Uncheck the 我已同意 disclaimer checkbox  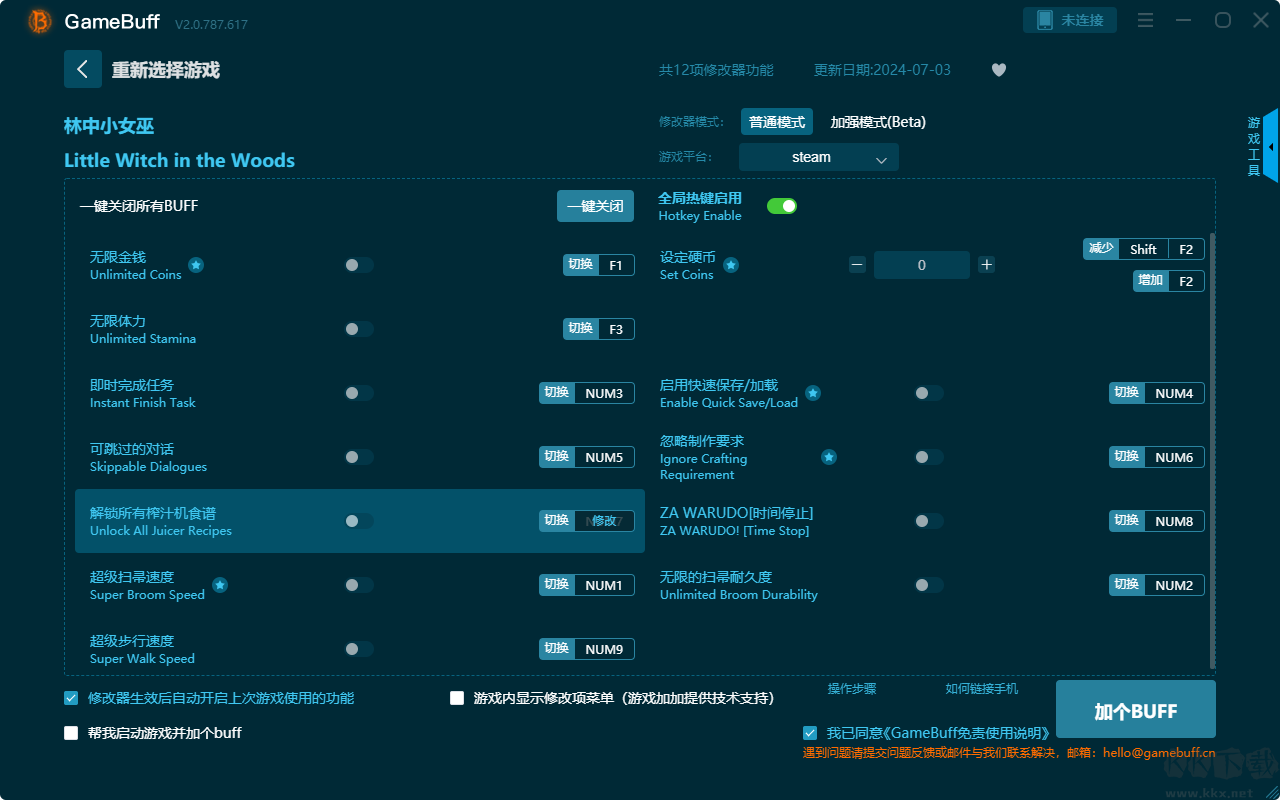(810, 733)
